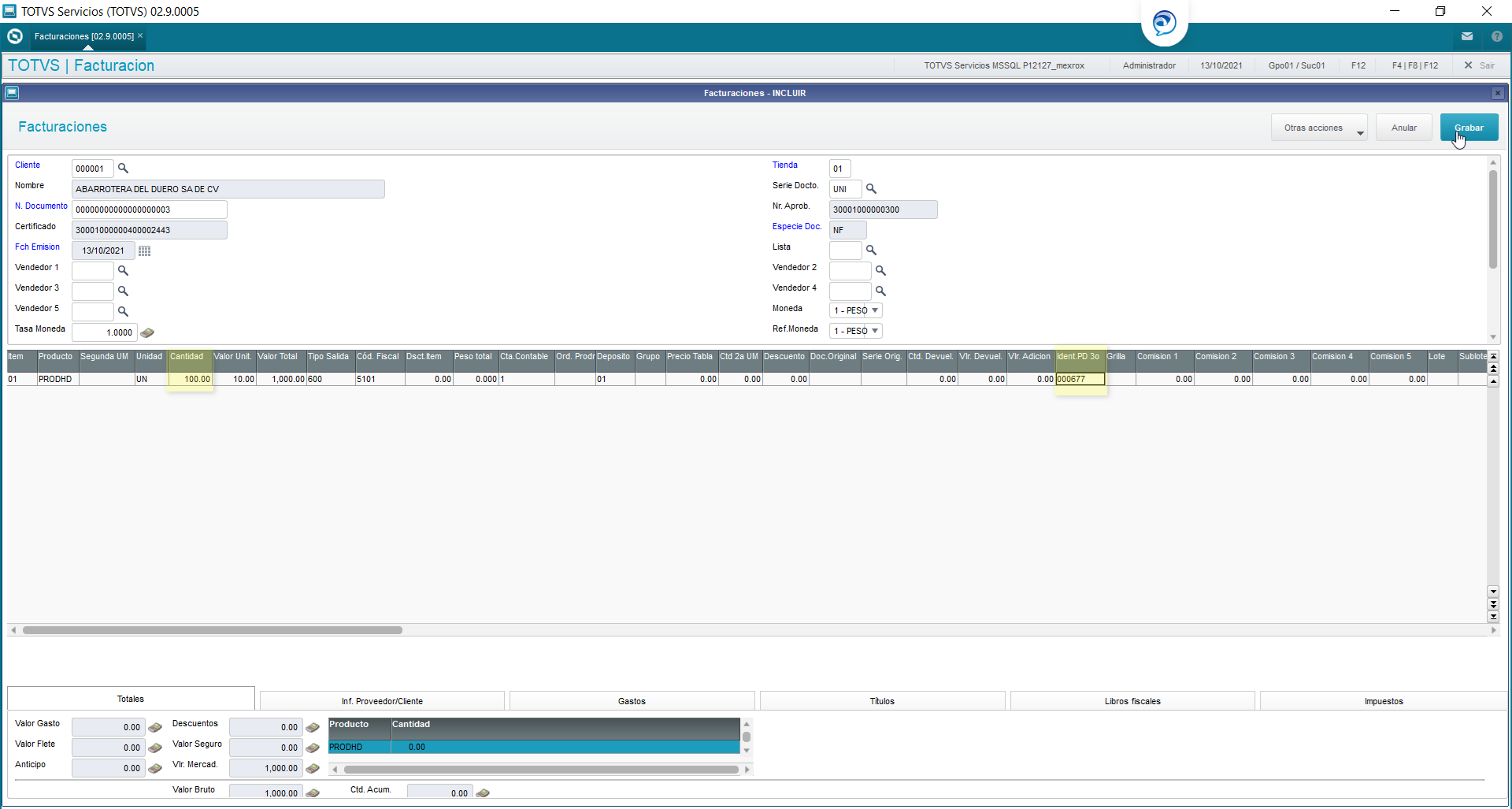Open the mail envelope icon
Screen dimensions: 1512x809
pos(1467,36)
